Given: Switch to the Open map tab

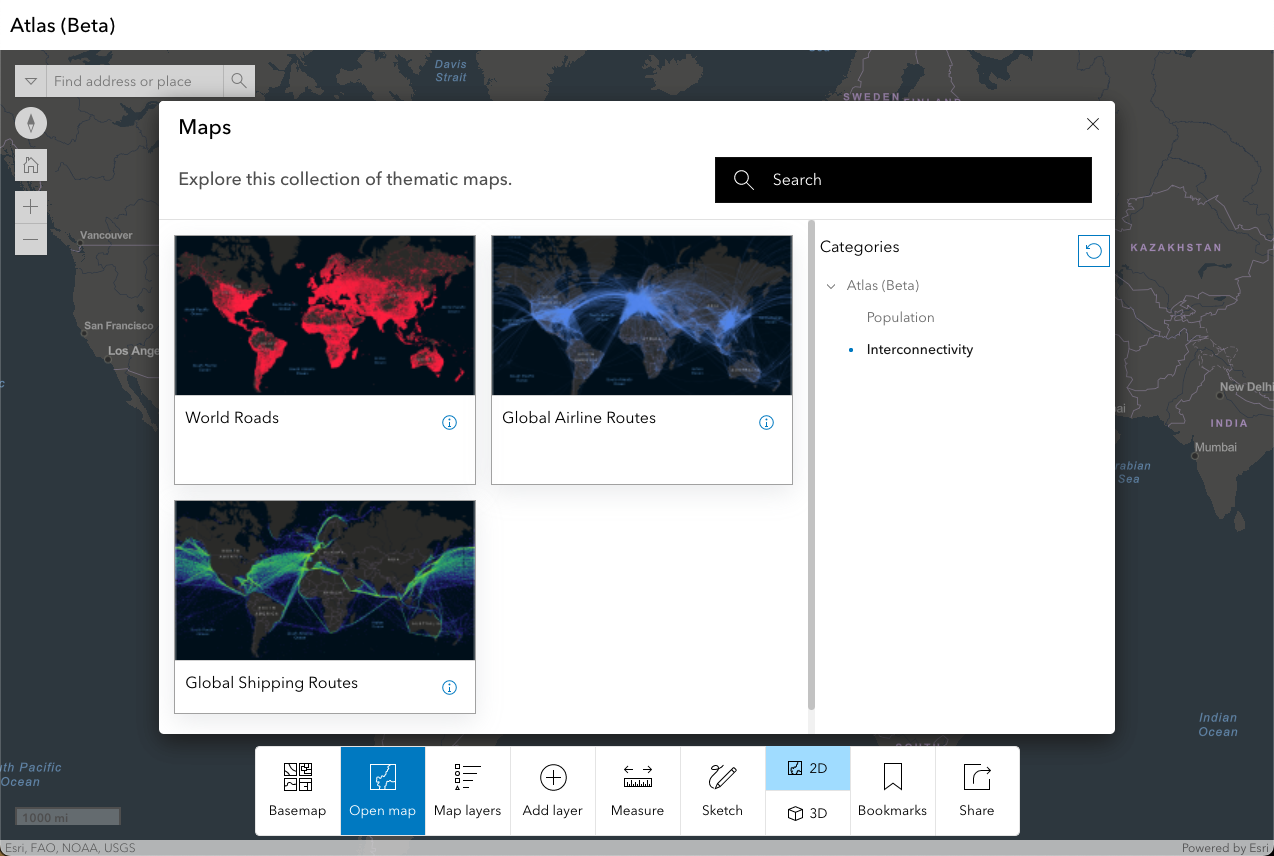Looking at the screenshot, I should [x=382, y=790].
